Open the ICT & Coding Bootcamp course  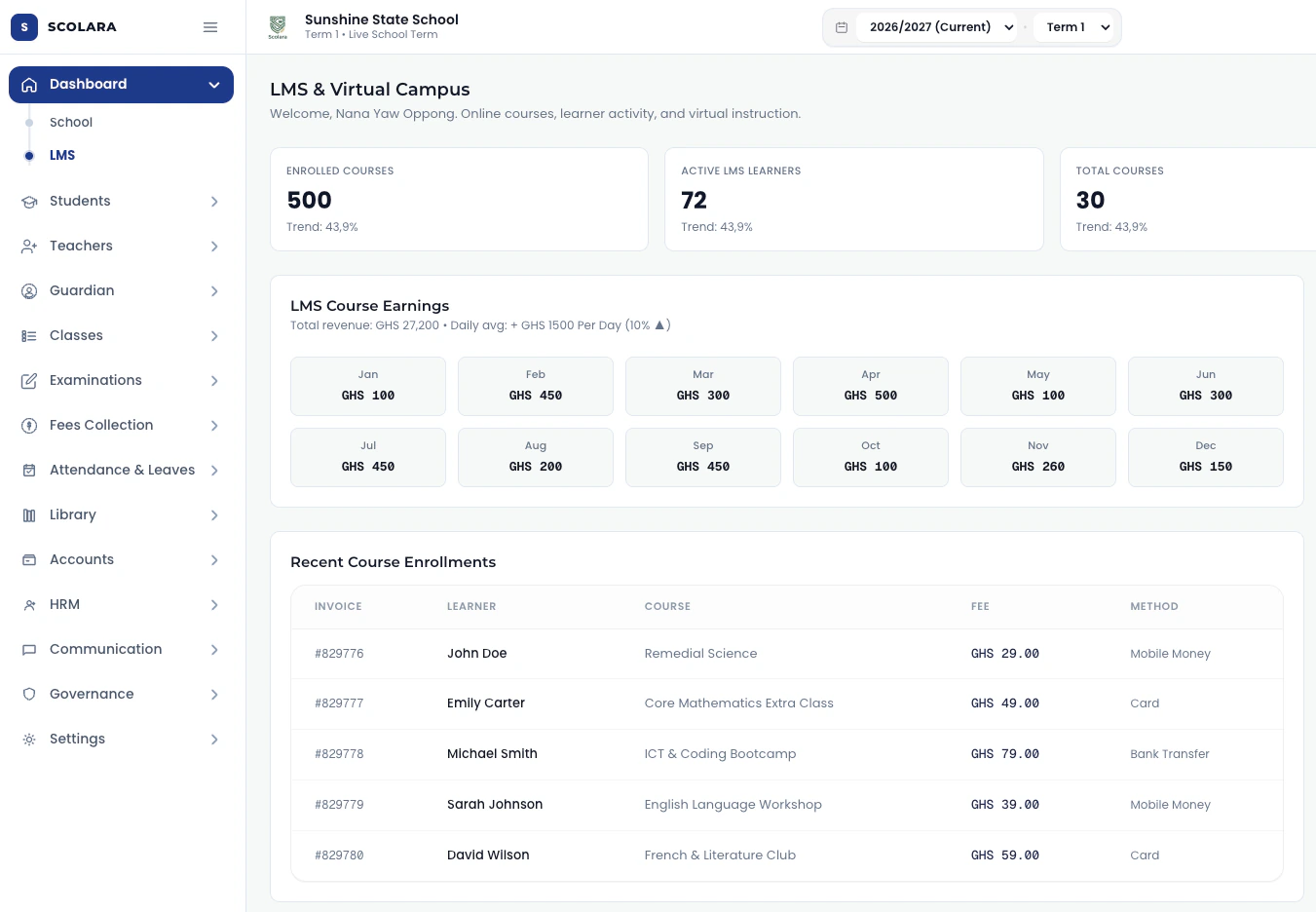point(720,754)
